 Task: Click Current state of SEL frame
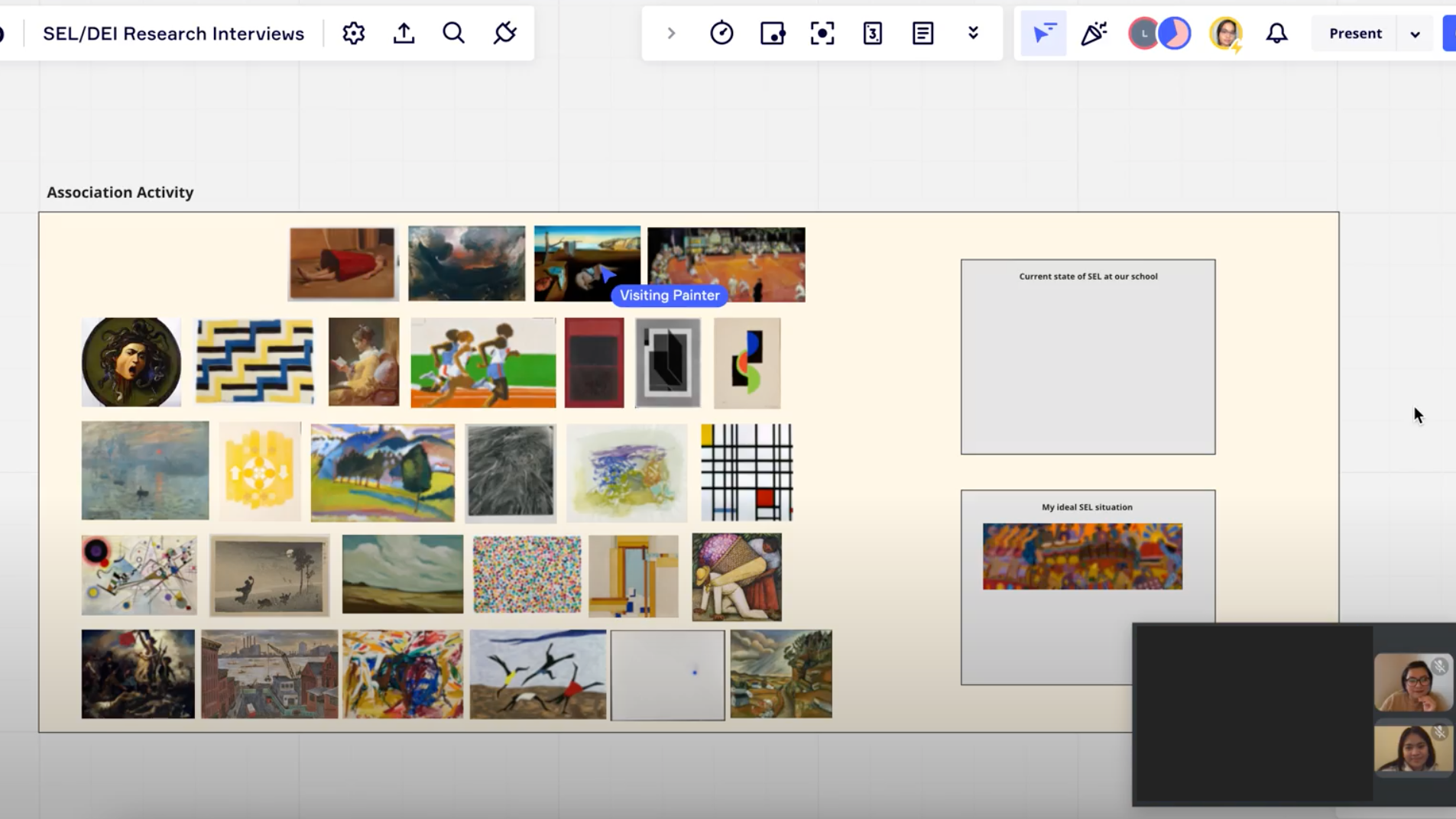coord(1088,357)
